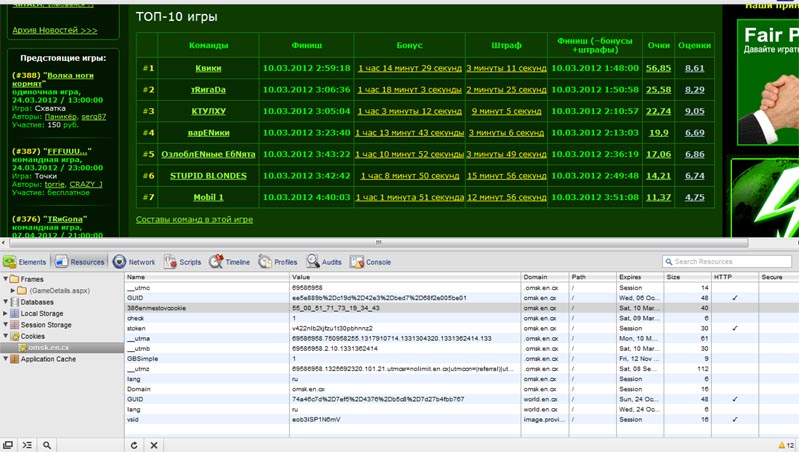Open the ОзлоблЕNные ЕбNята team link
The image size is (799, 452).
coord(208,154)
